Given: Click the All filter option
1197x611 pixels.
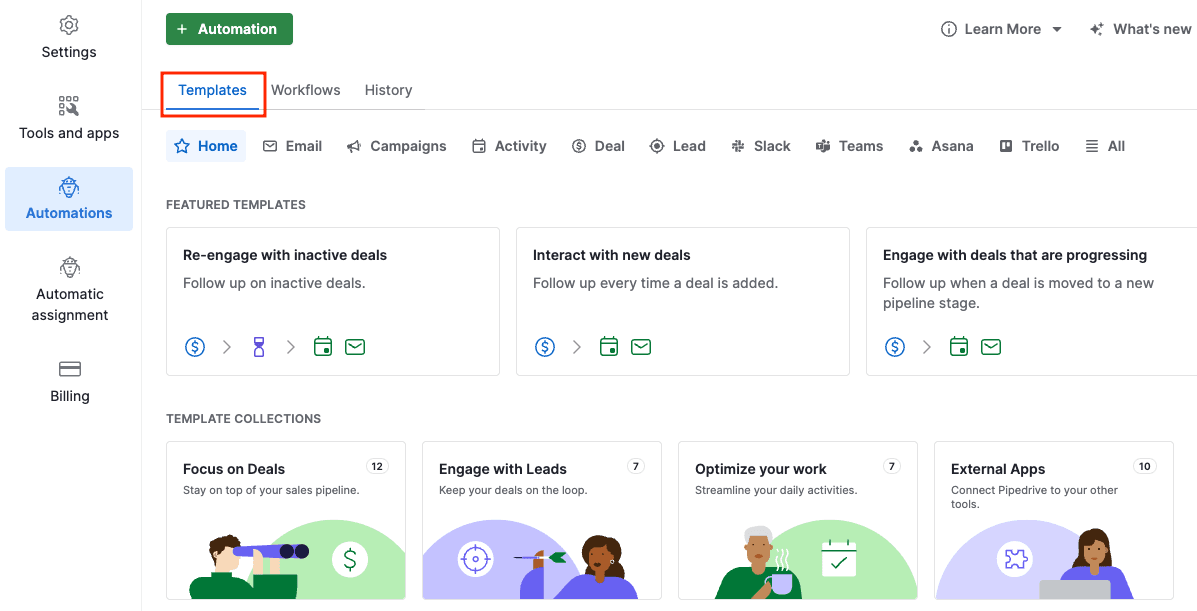Looking at the screenshot, I should point(1104,146).
